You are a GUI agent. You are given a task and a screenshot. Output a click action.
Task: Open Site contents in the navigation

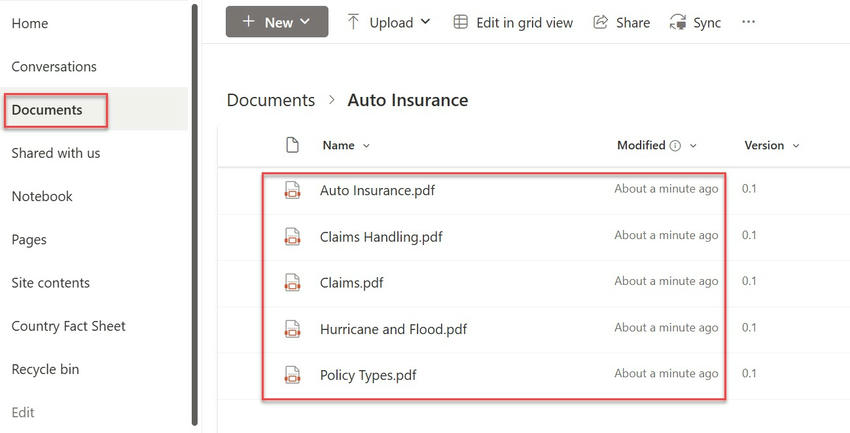(x=50, y=283)
